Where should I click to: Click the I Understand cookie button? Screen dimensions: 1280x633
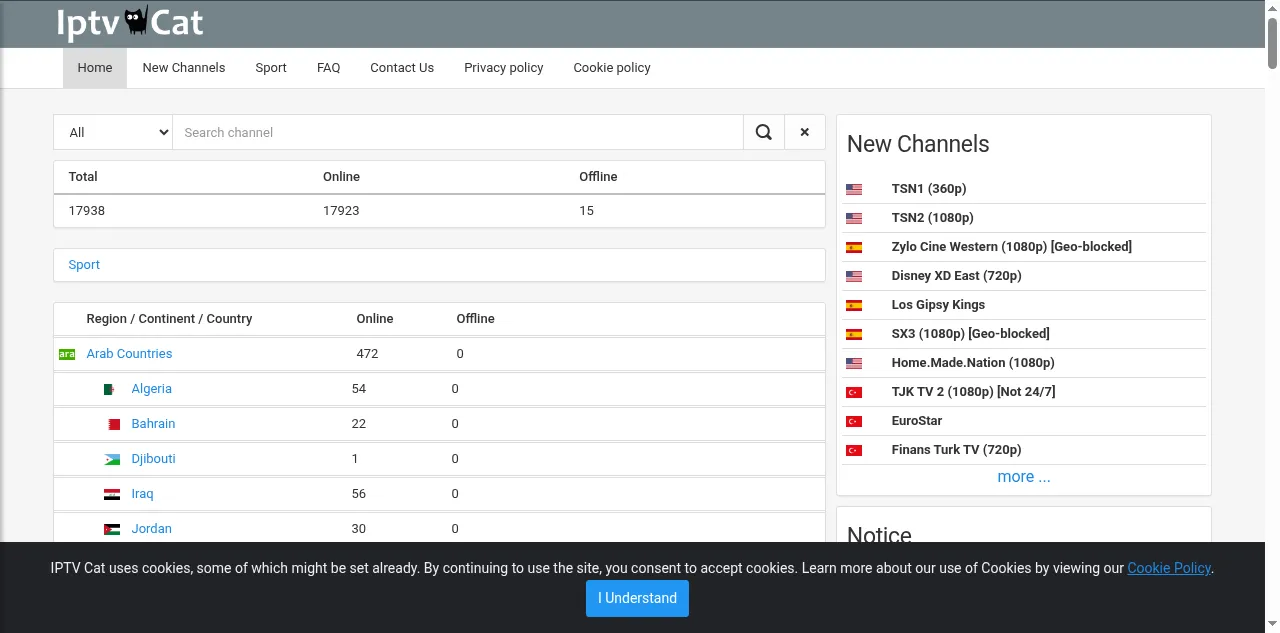point(637,598)
